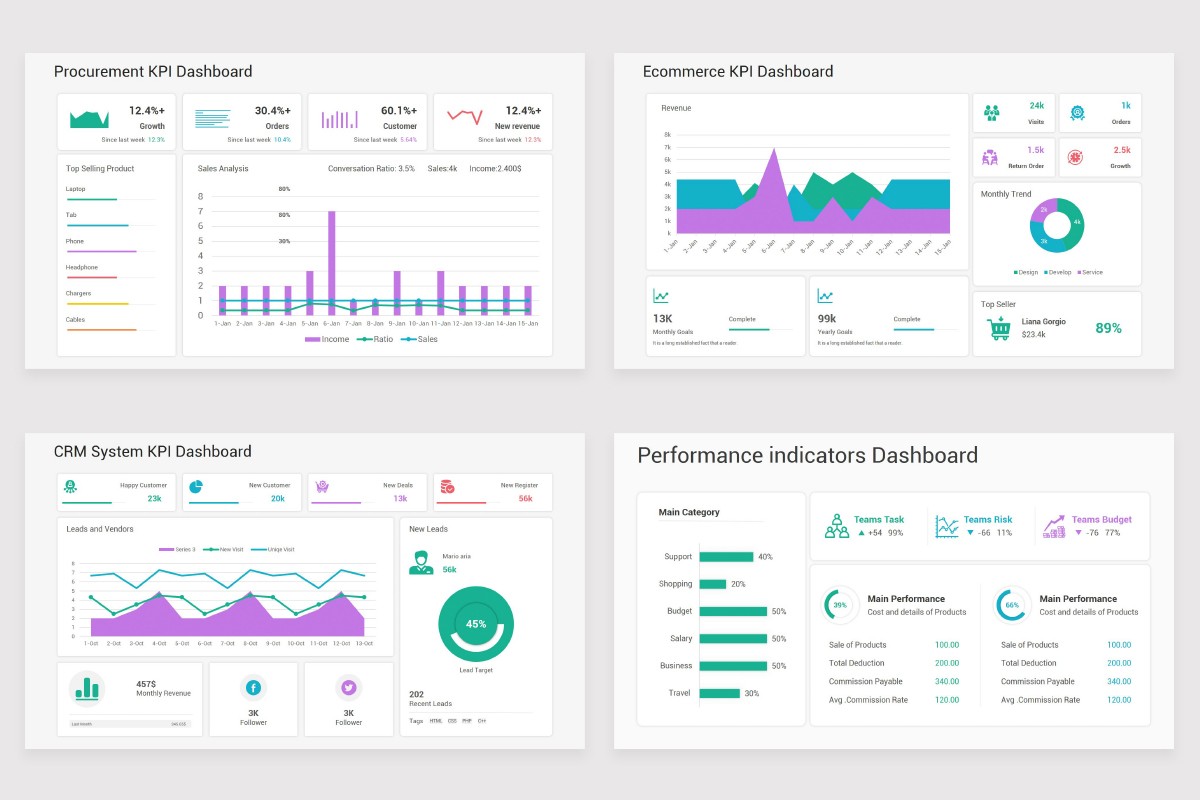
Task: Click the purple Customer bar-chart icon
Action: pos(339,119)
